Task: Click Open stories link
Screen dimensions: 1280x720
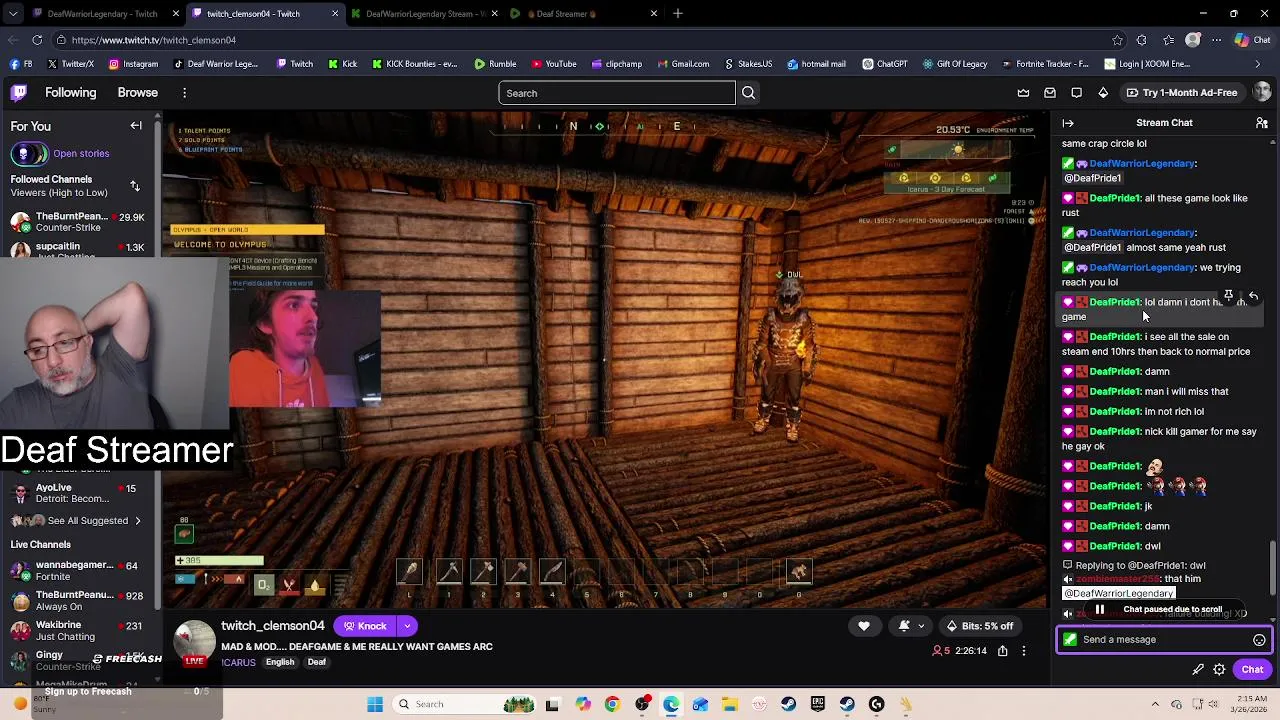Action: coord(81,154)
